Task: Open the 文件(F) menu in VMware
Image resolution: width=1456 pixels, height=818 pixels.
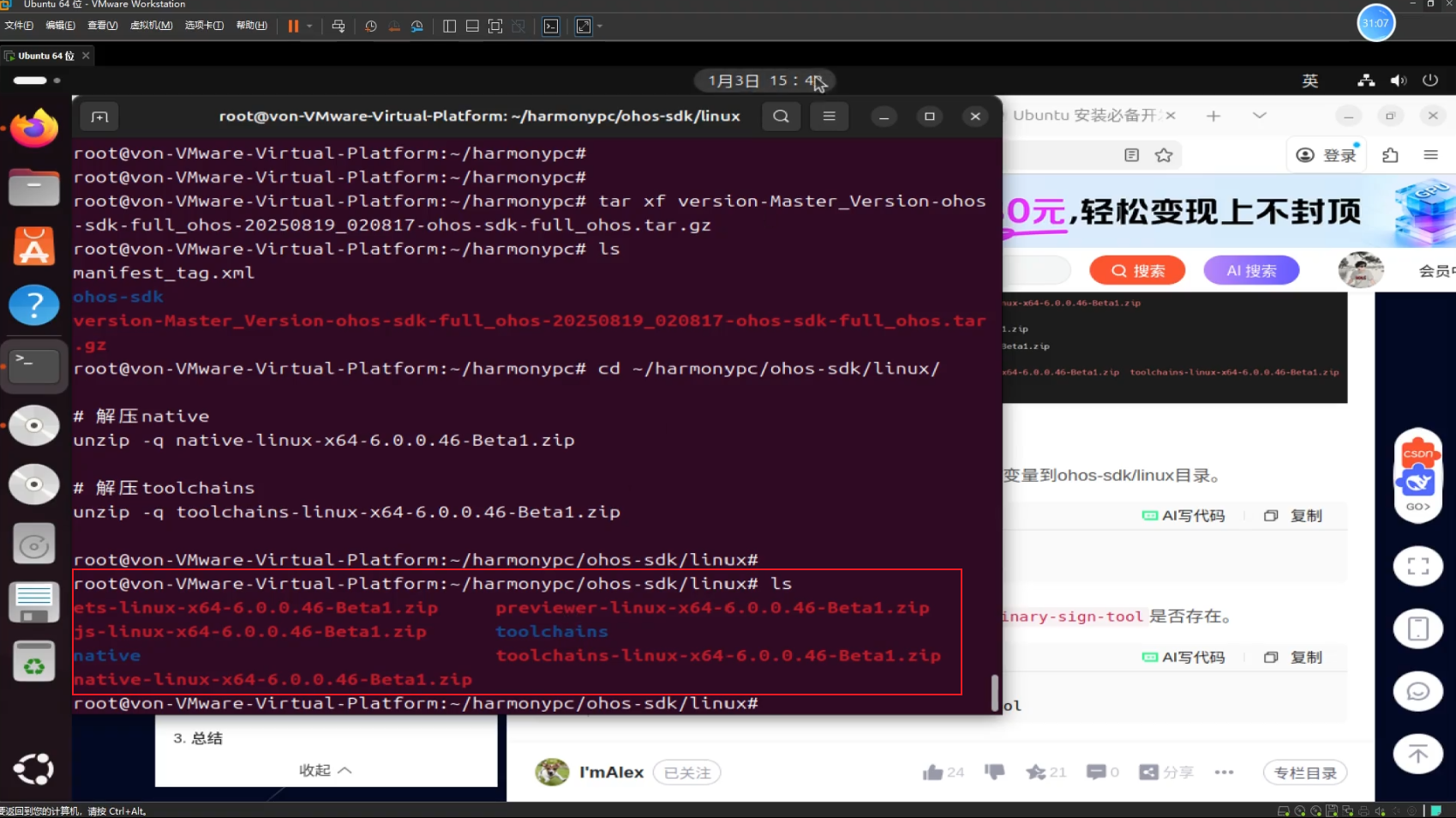Action: (19, 26)
